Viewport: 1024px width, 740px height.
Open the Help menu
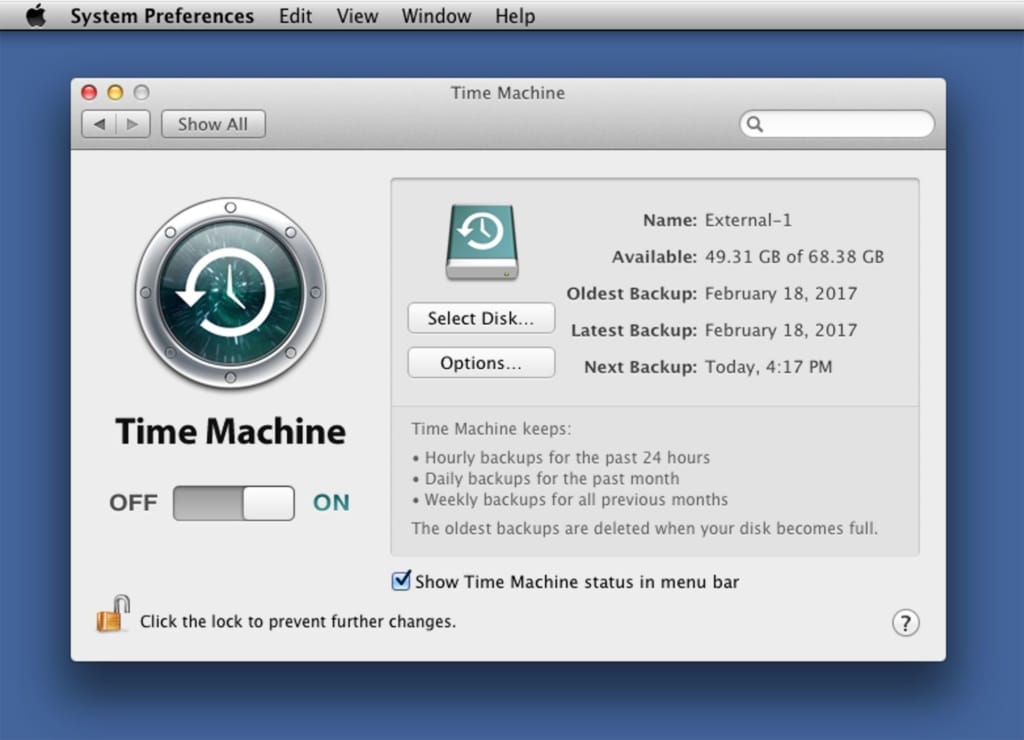click(x=514, y=15)
